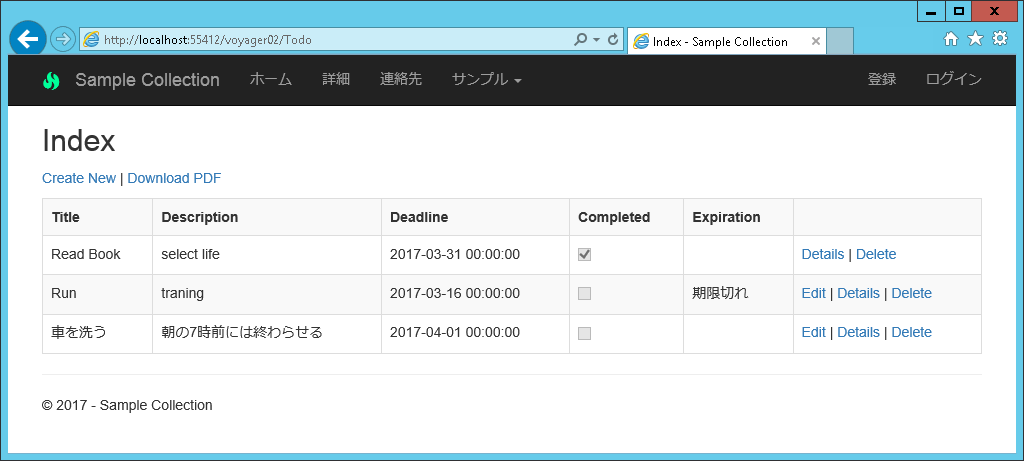Open a new blank browser tab
This screenshot has height=461, width=1024.
click(840, 41)
